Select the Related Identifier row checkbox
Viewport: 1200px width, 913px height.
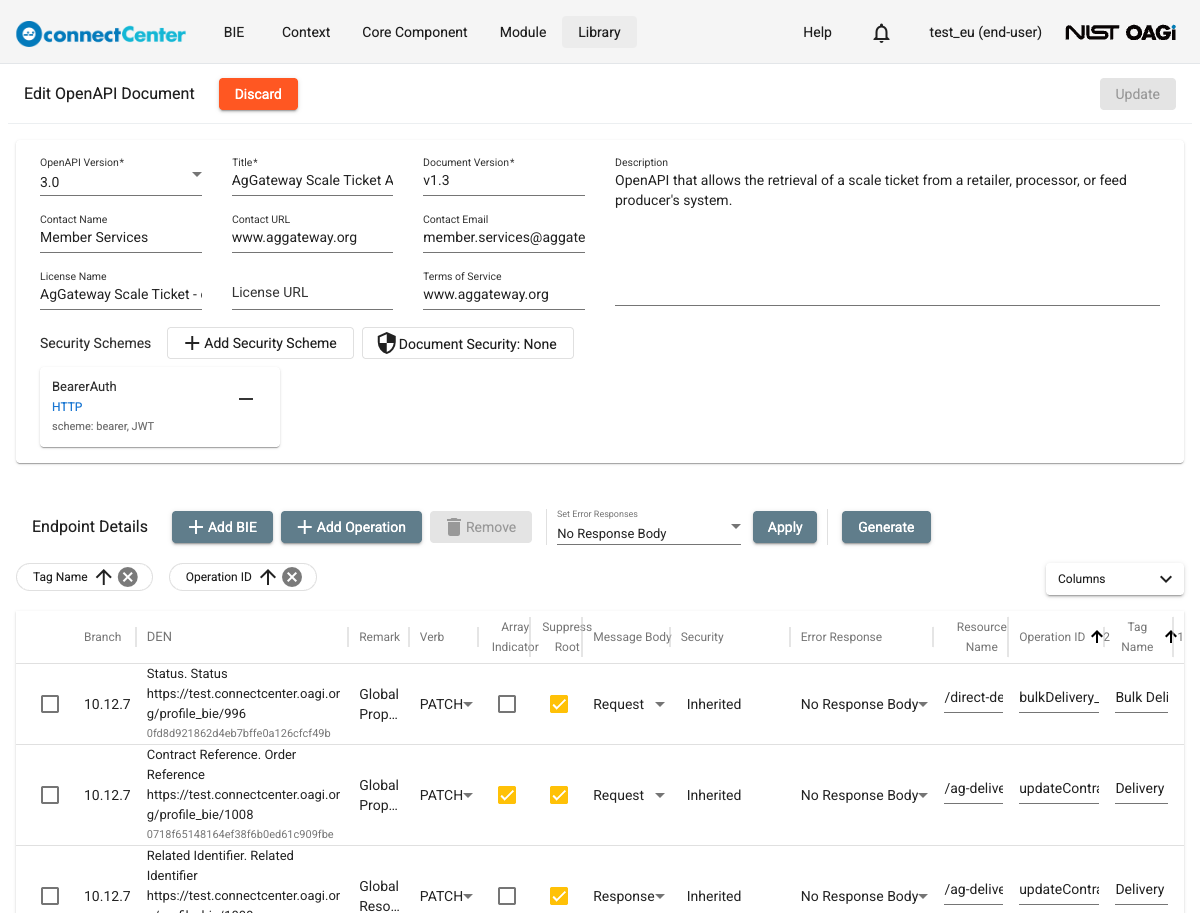(50, 896)
